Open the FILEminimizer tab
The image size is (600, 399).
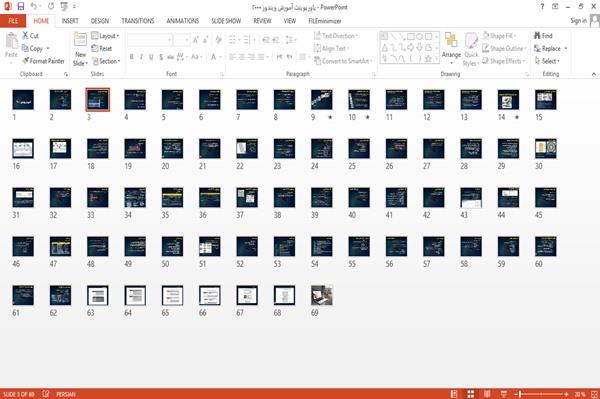click(324, 21)
